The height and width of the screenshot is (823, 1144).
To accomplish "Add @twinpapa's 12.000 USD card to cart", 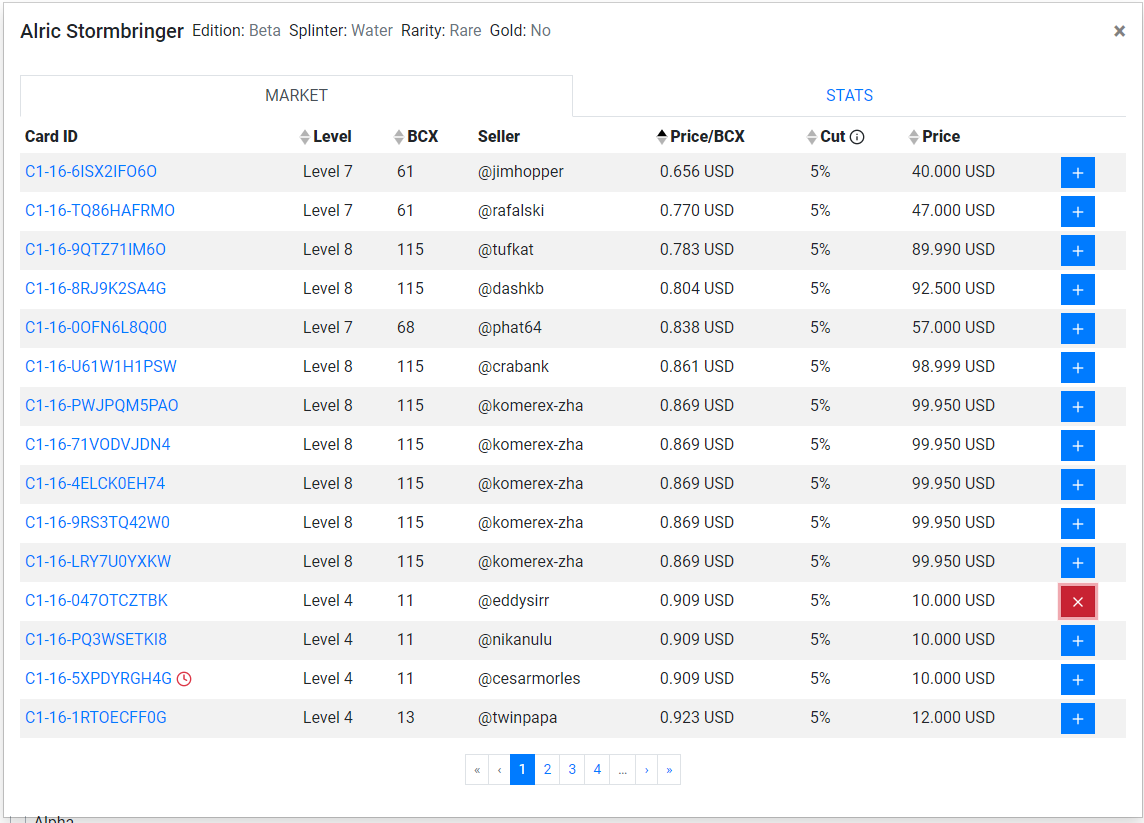I will 1077,719.
